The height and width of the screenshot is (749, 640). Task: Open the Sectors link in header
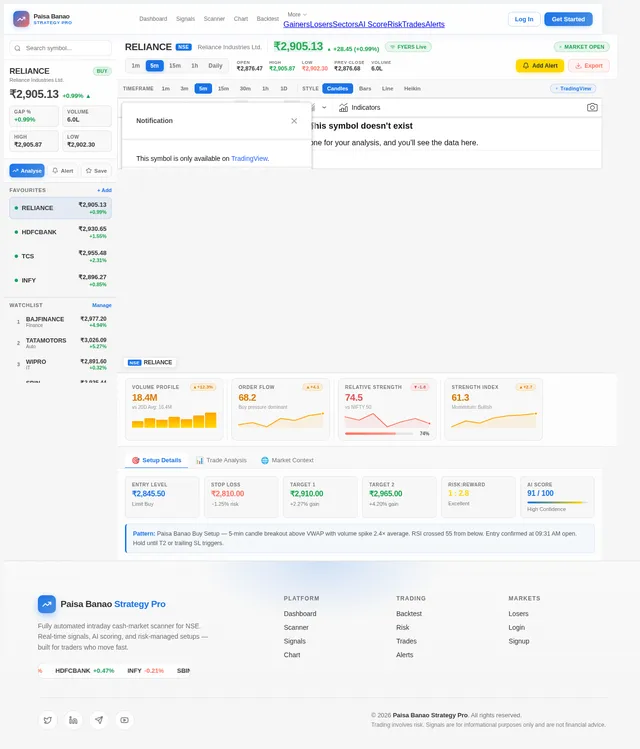point(345,24)
